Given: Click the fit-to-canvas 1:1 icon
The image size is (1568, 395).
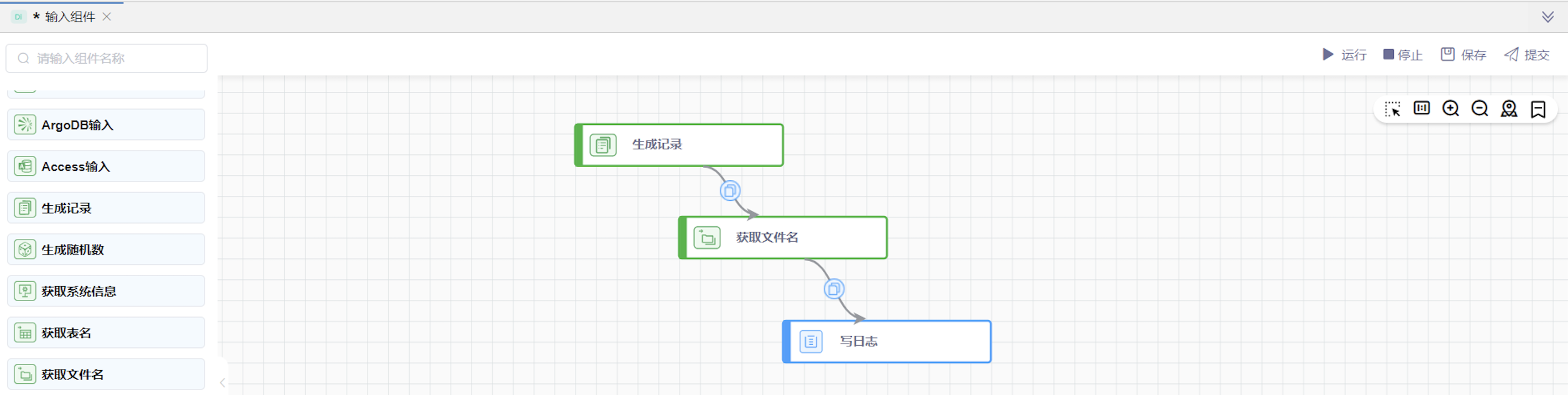Looking at the screenshot, I should 1421,108.
